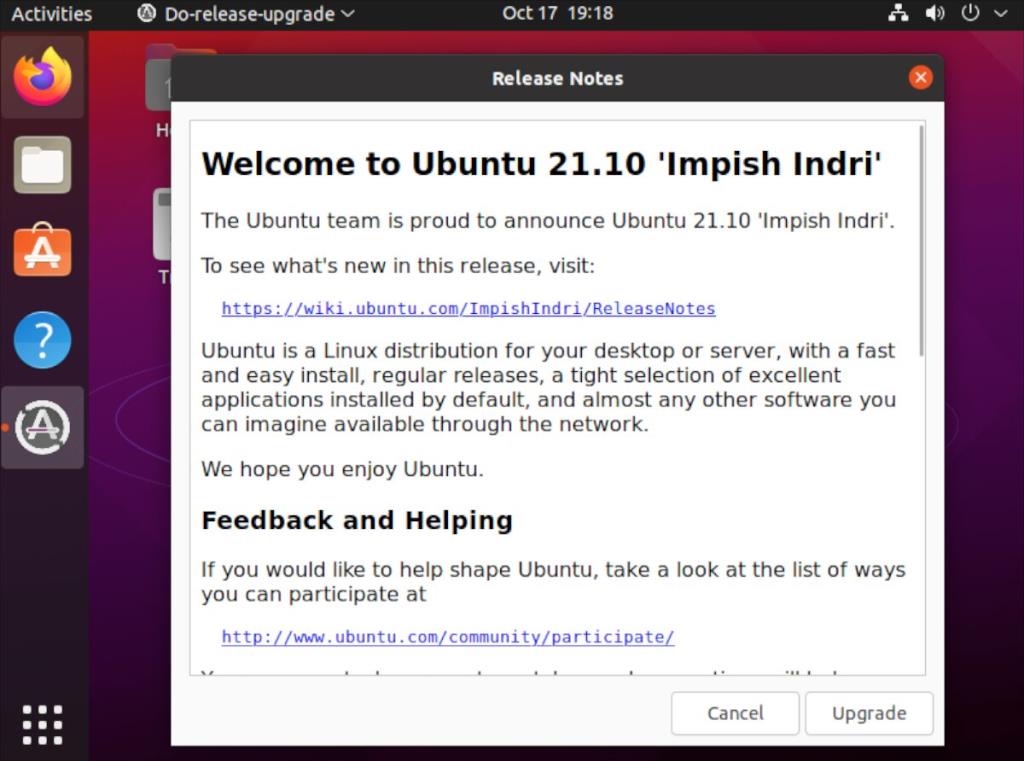The height and width of the screenshot is (761, 1024).
Task: Follow the community participate link
Action: click(x=447, y=637)
